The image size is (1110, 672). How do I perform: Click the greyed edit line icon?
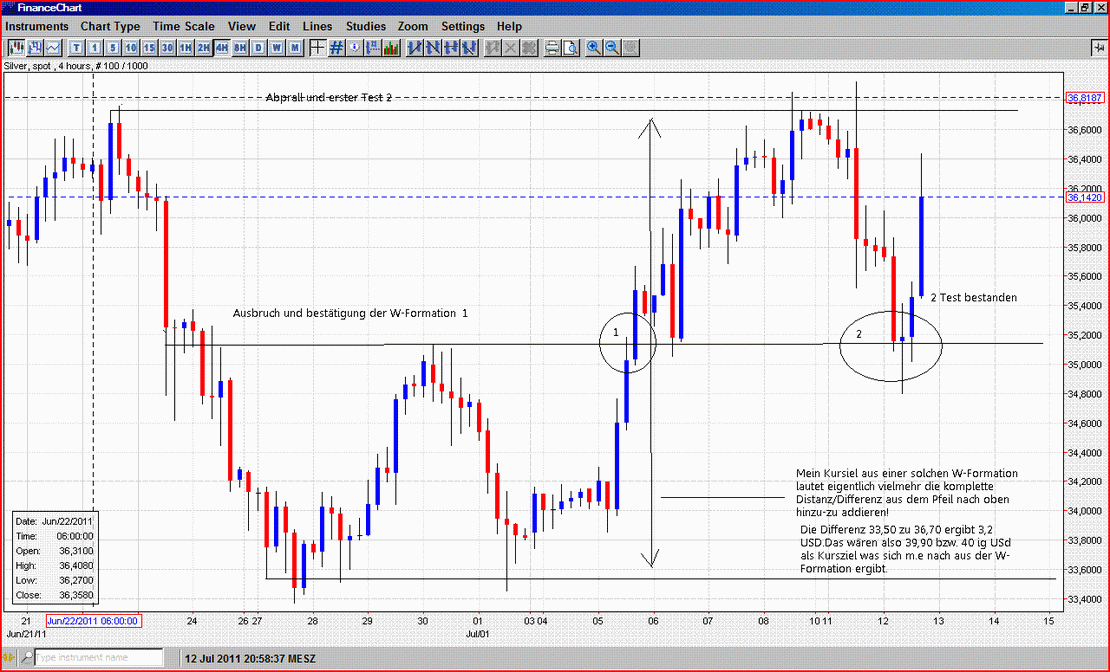coord(493,47)
